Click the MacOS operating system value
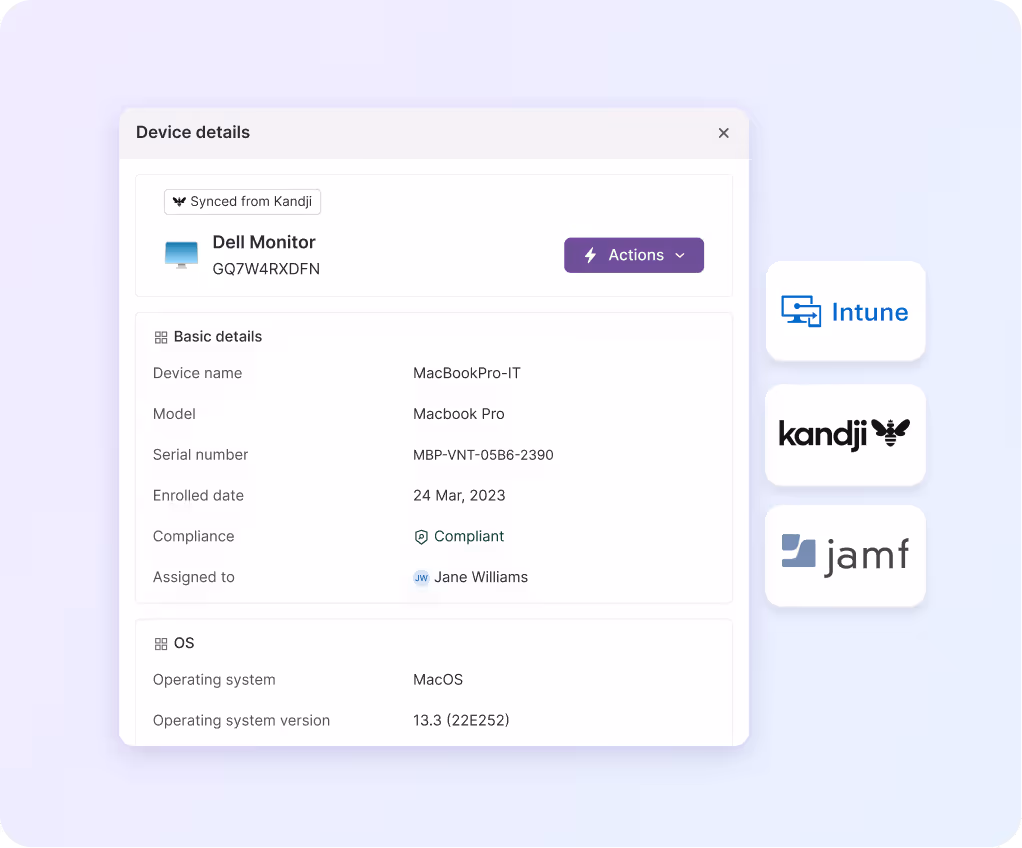1022x848 pixels. 438,680
